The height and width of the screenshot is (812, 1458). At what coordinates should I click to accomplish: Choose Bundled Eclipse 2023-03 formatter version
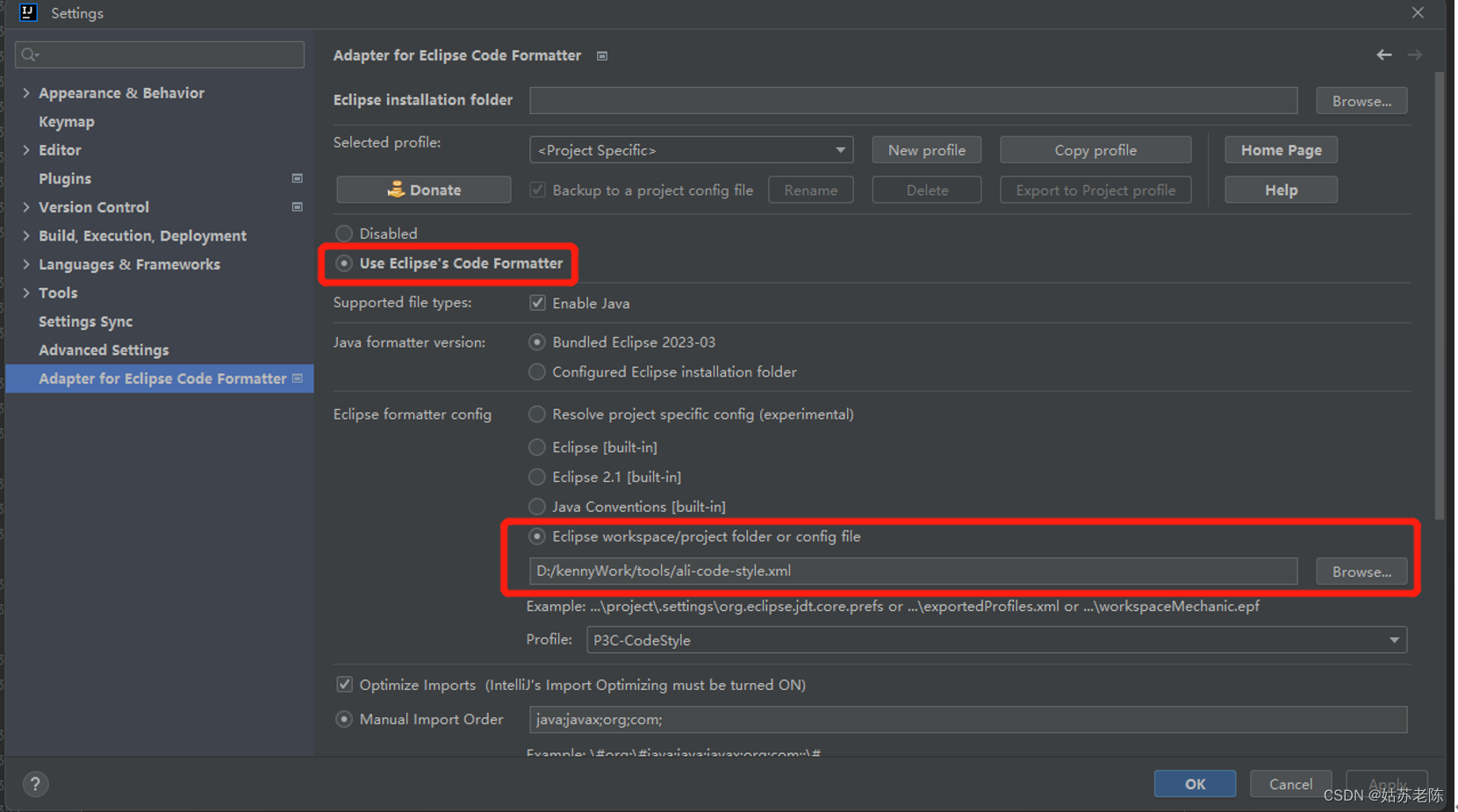pos(537,342)
